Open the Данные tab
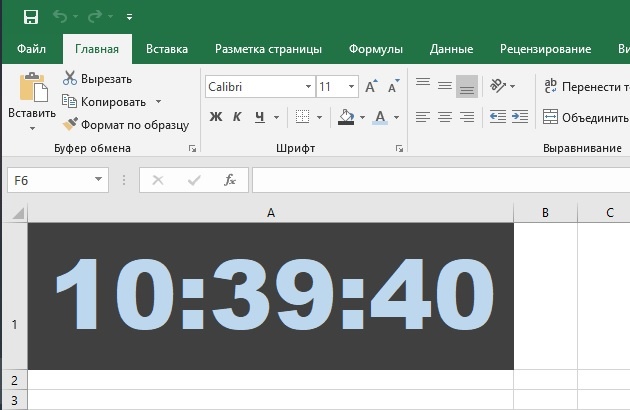Screen dimensions: 630x410 (451, 49)
